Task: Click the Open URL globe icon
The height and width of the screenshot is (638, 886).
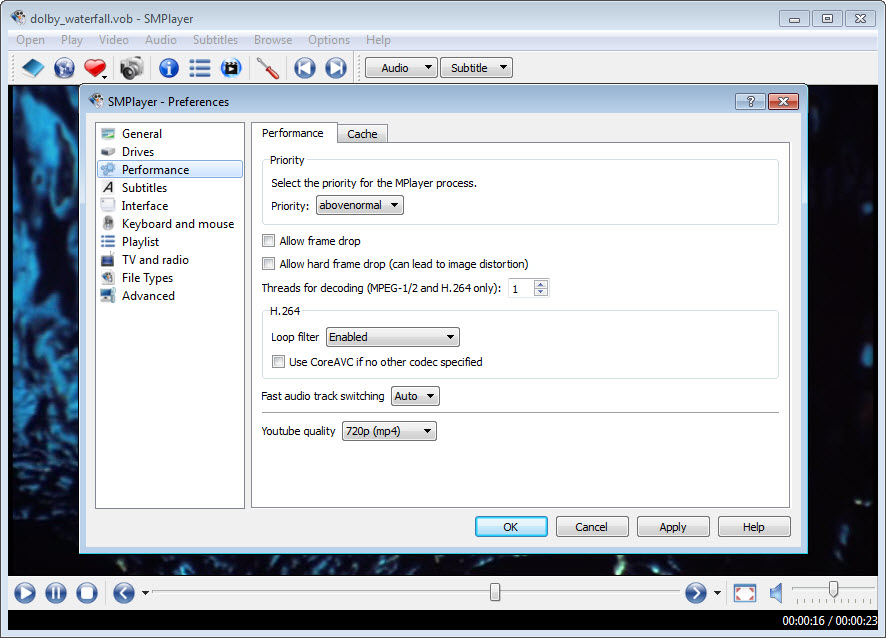Action: point(64,68)
